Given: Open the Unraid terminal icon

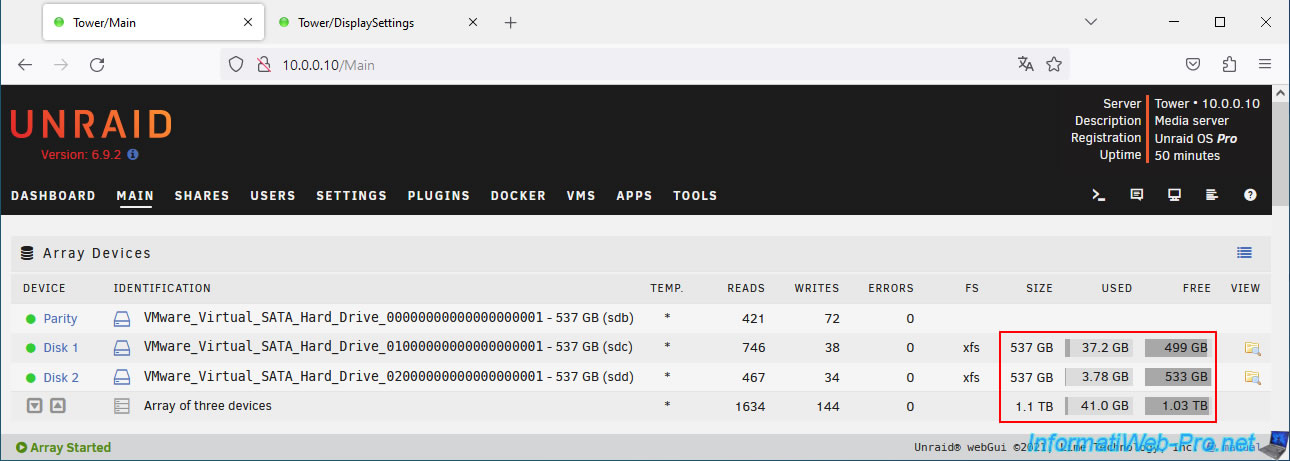Looking at the screenshot, I should pos(1099,195).
